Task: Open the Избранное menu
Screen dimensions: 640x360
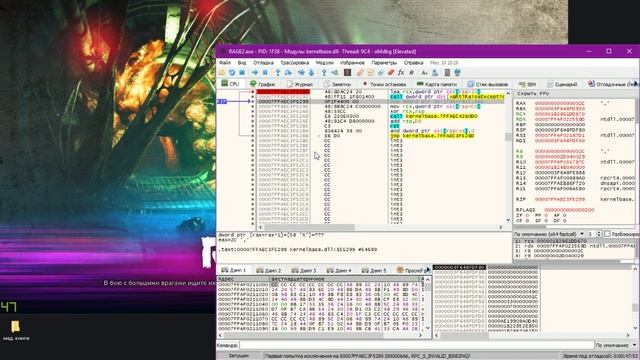Action: (352, 63)
